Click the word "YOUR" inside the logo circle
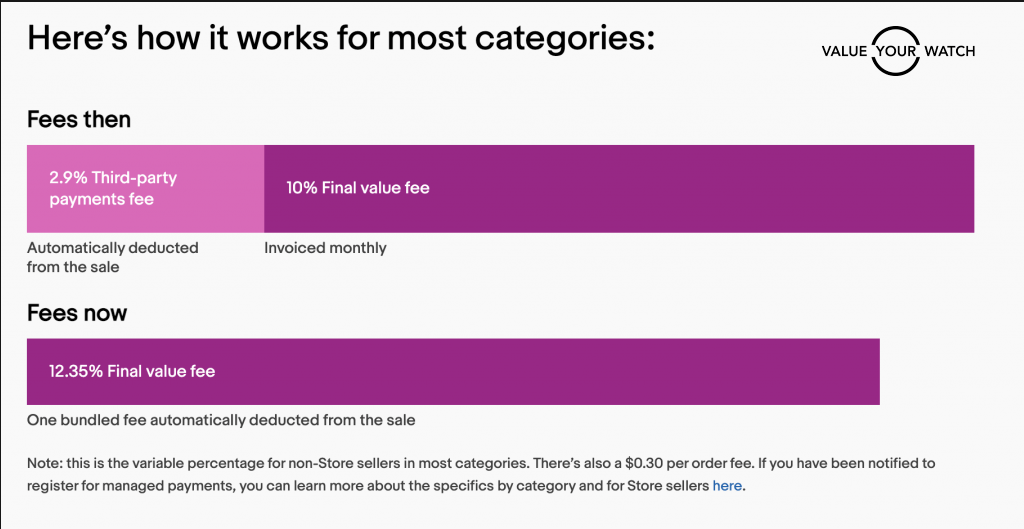Screen dimensions: 1024x529 click(896, 51)
